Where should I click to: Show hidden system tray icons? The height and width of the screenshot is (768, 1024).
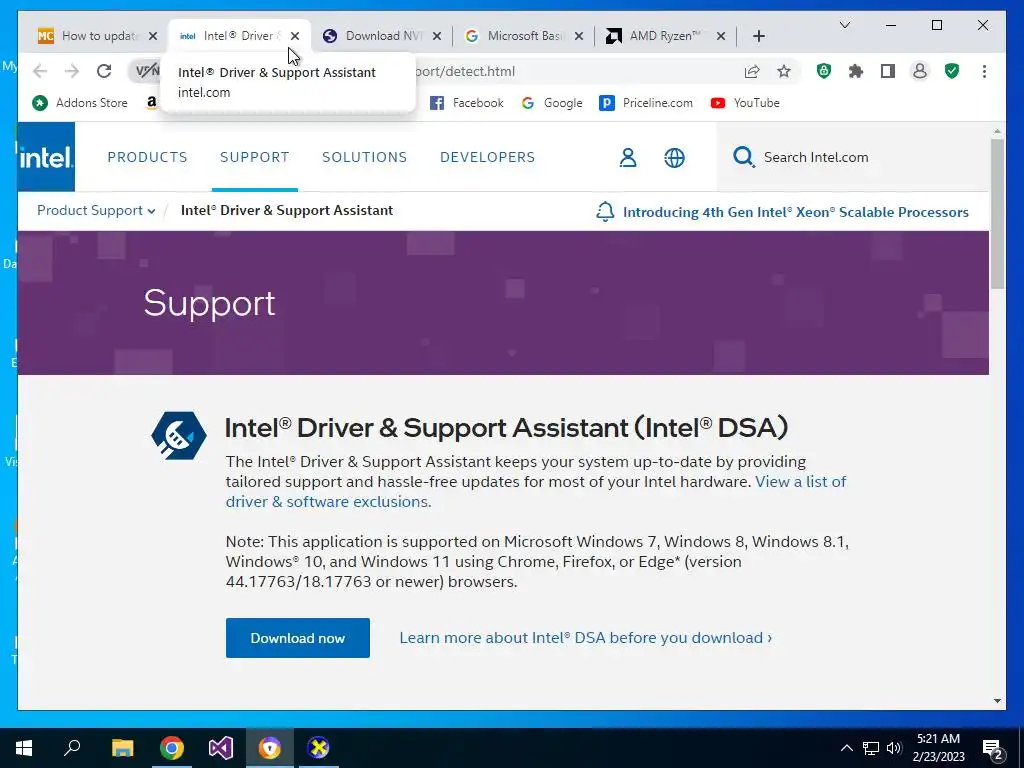coord(846,748)
